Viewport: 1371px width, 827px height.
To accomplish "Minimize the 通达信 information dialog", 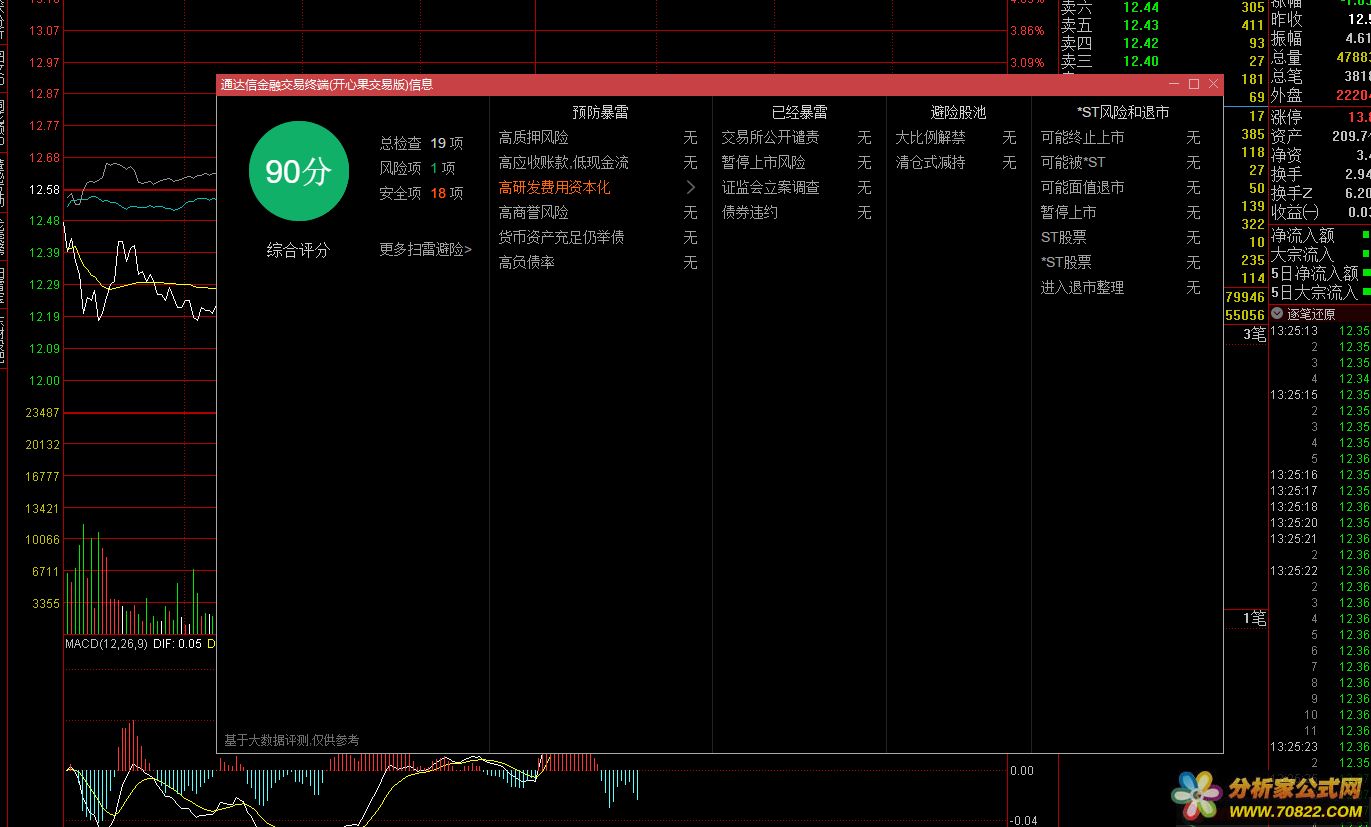I will pyautogui.click(x=1174, y=84).
